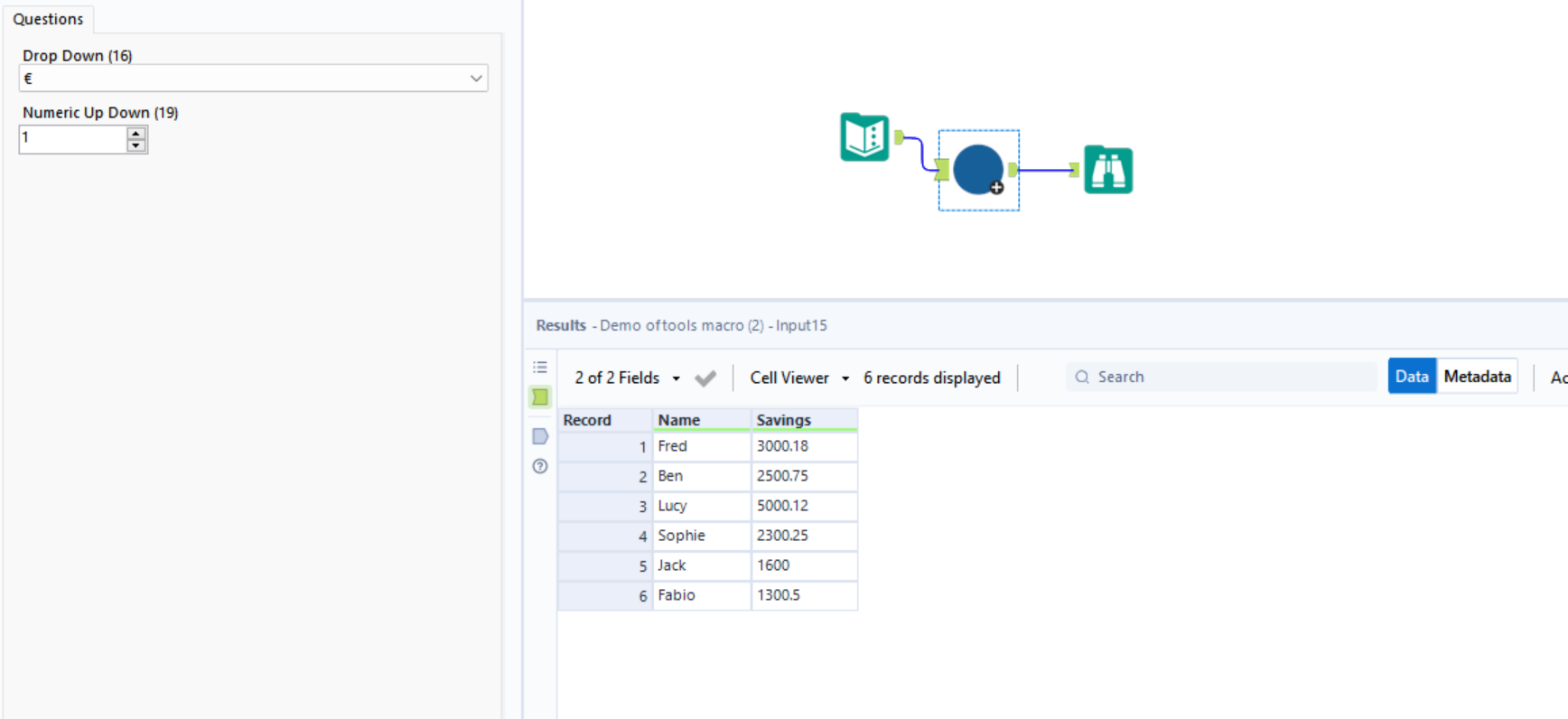Open the Results help icon
Screen dimensions: 1568x719
(540, 466)
